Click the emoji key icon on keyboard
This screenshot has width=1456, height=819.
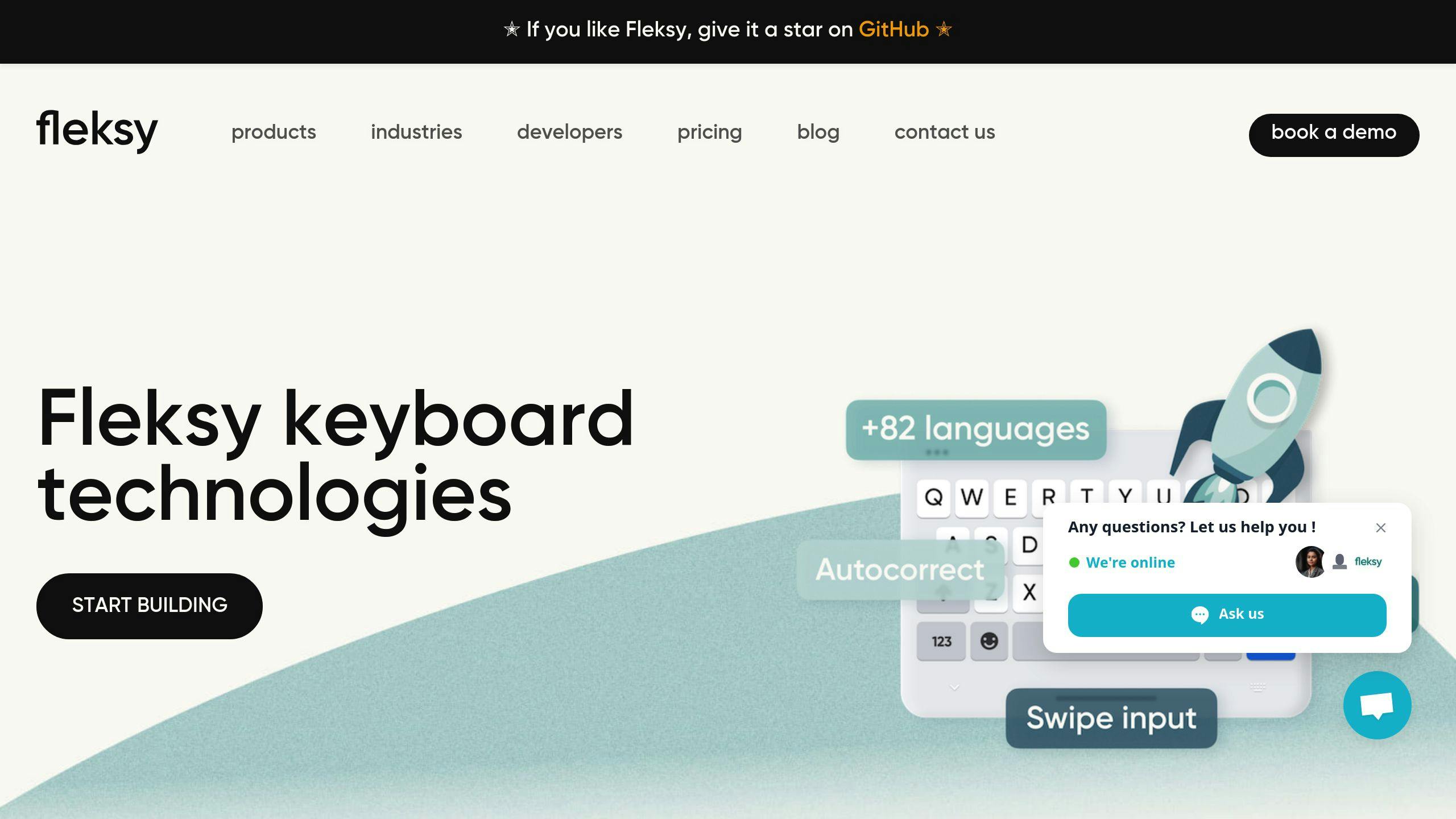[990, 640]
